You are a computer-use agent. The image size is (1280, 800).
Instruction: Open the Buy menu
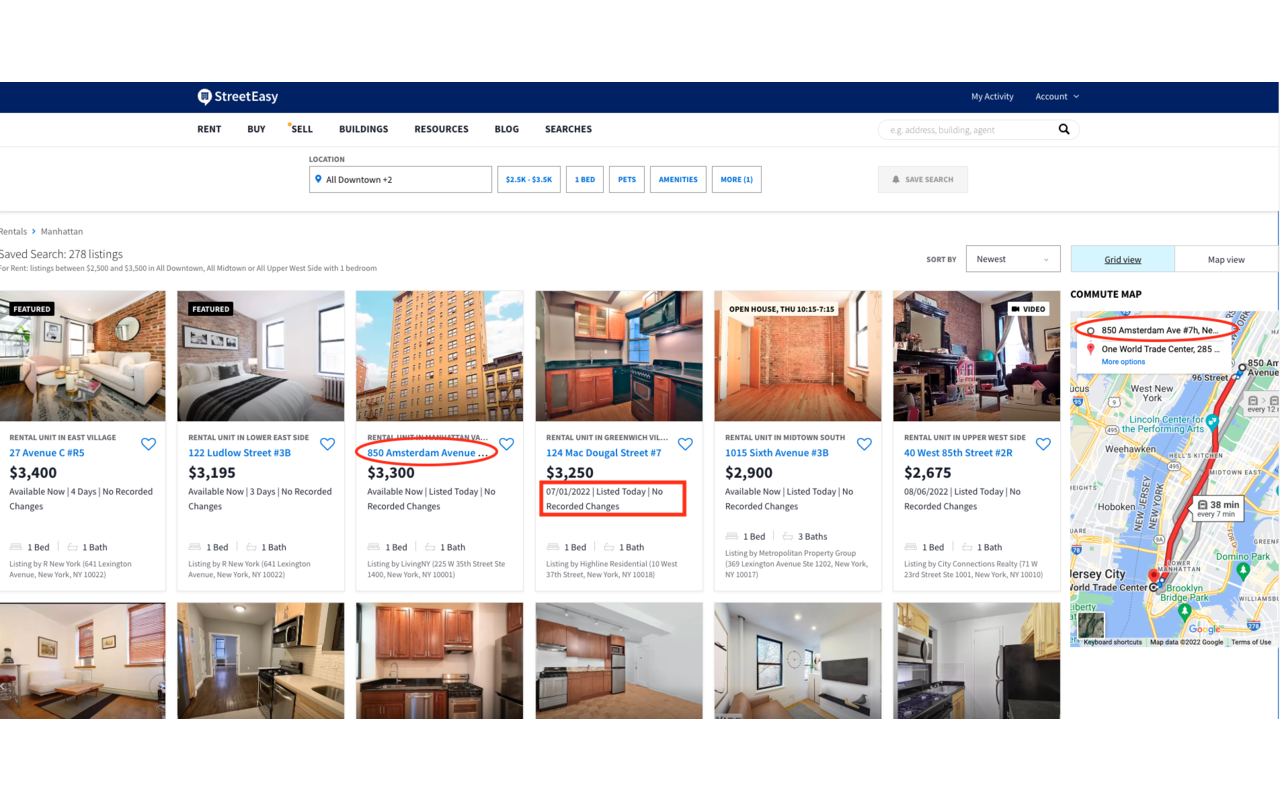pos(257,129)
